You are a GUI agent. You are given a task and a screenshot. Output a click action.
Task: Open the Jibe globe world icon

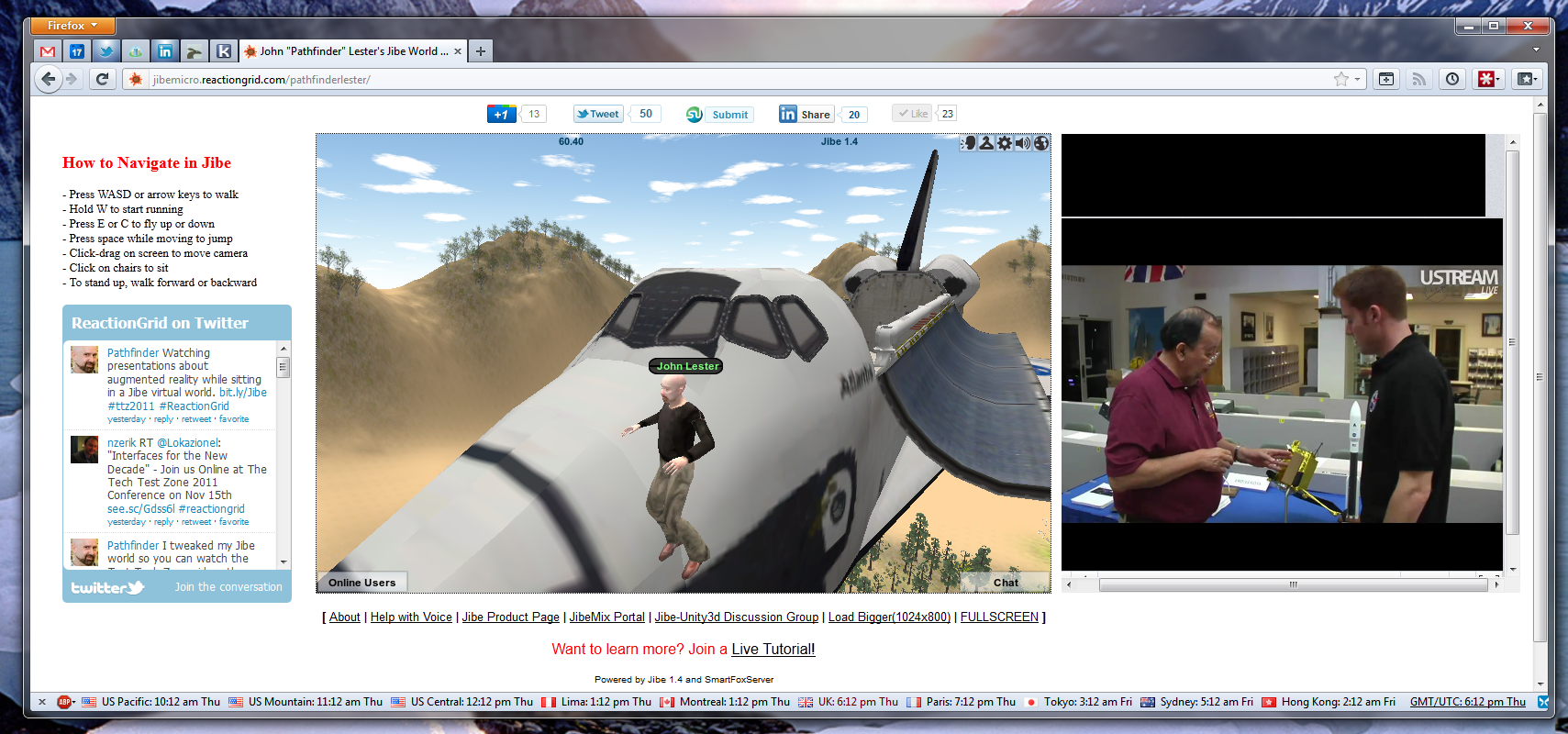pyautogui.click(x=1041, y=143)
